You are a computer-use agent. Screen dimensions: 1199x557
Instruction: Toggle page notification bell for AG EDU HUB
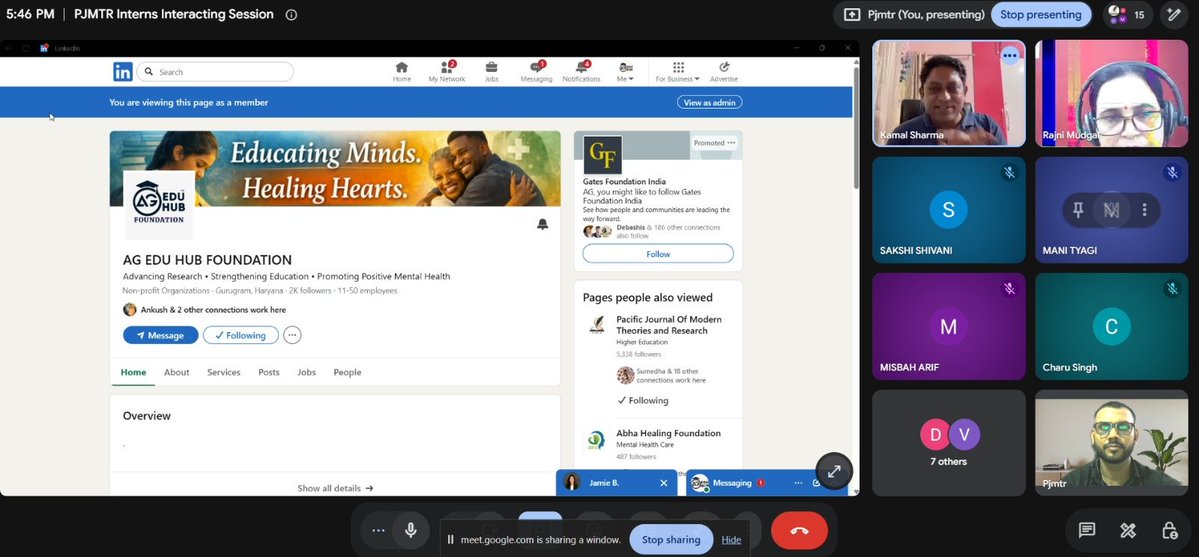click(542, 224)
